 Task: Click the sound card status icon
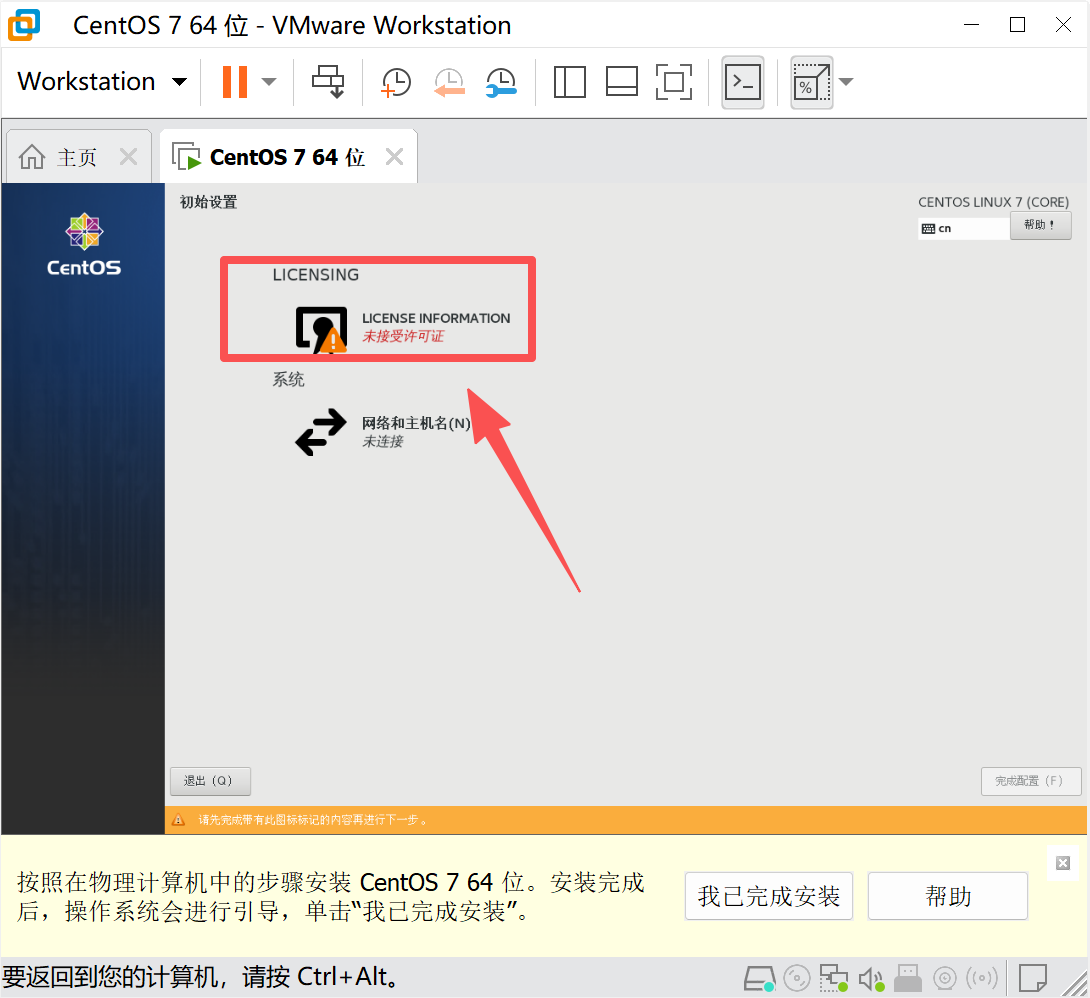(871, 979)
